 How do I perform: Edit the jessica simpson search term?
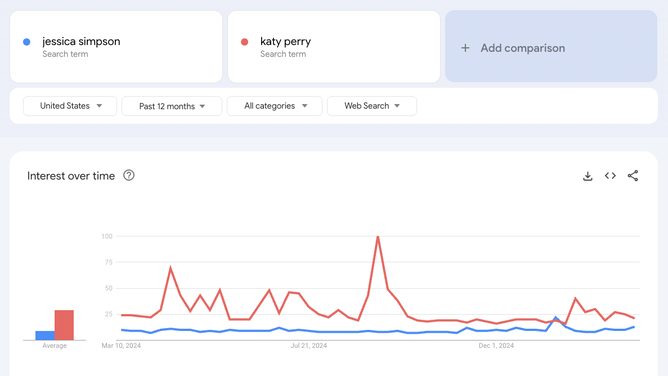[116, 47]
